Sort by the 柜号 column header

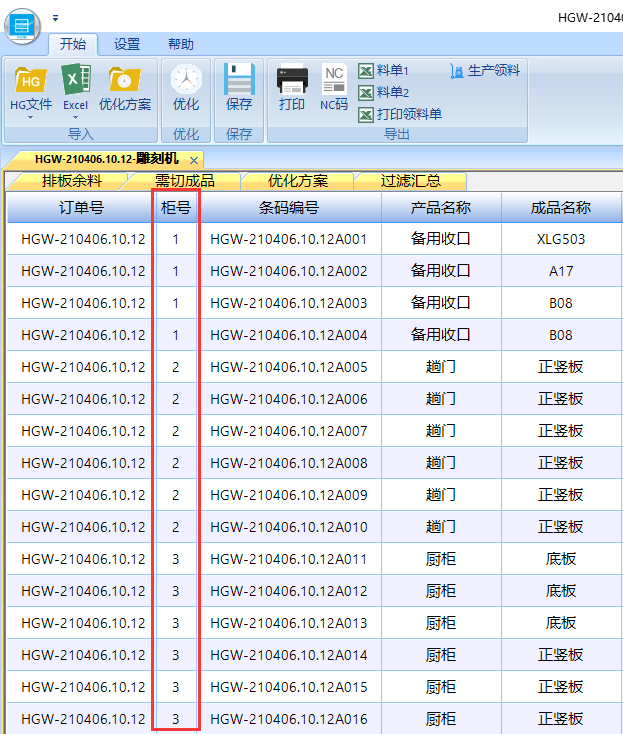[176, 207]
